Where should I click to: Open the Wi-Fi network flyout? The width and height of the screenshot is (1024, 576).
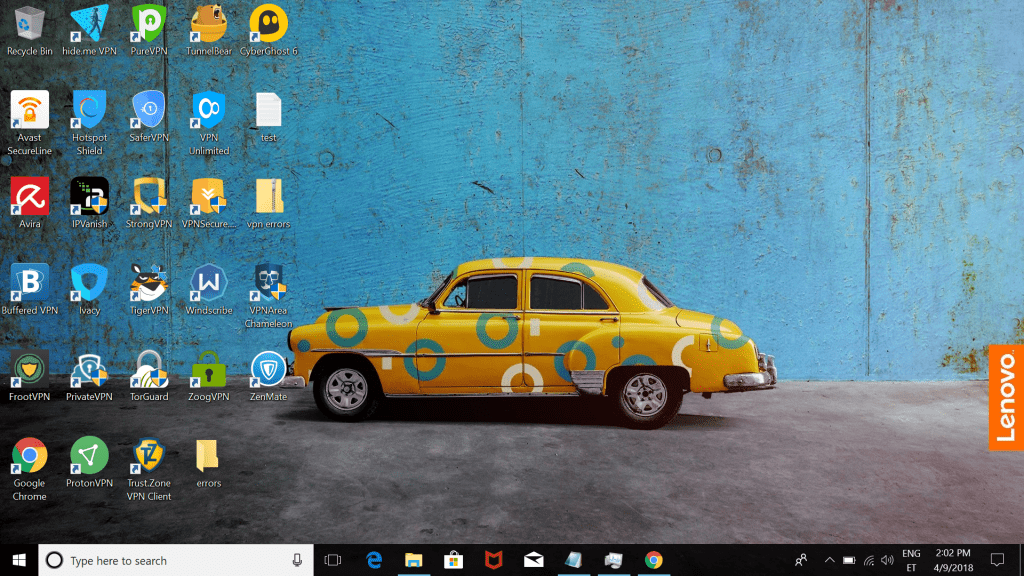click(x=869, y=560)
